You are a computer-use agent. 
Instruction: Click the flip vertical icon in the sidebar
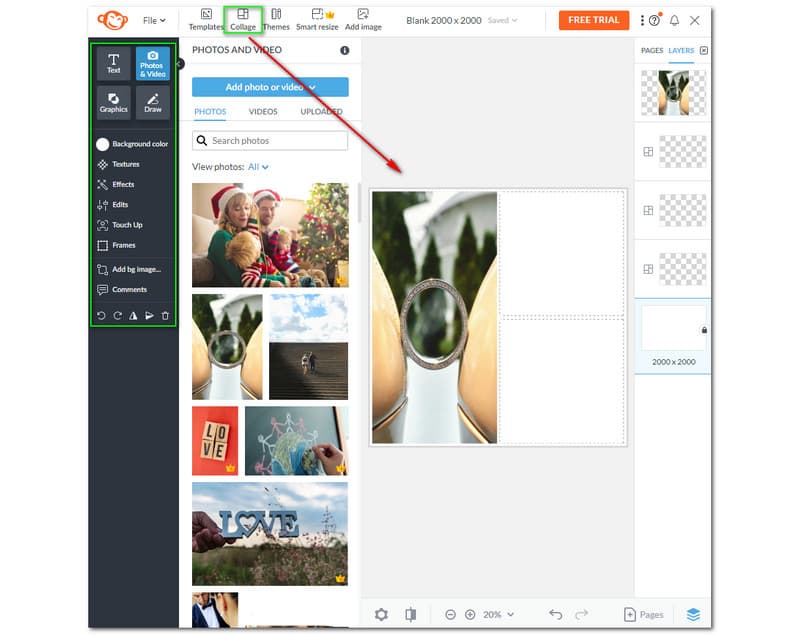point(149,316)
